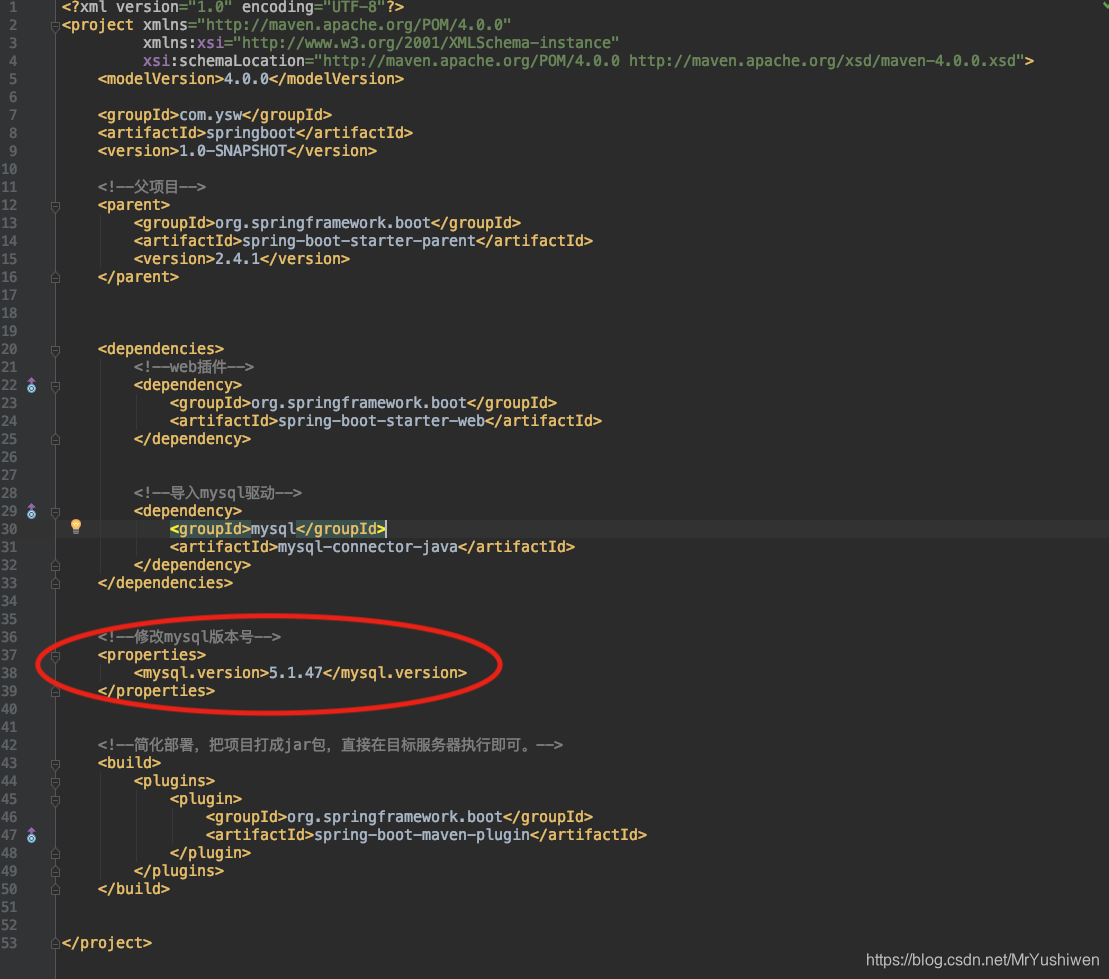Collapse the <project> fold marker on line 2

(55, 27)
